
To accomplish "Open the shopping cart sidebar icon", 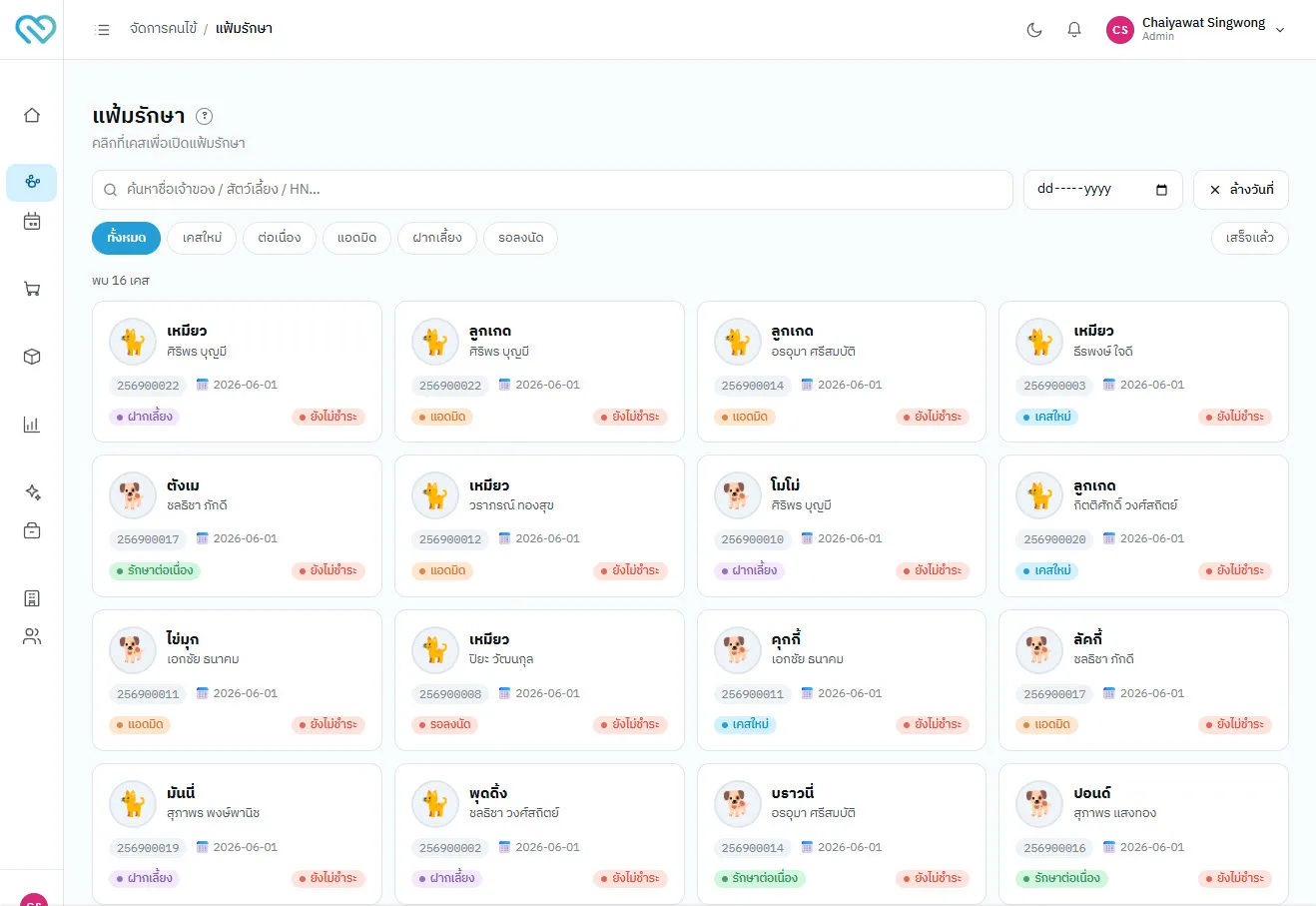I will point(32,290).
